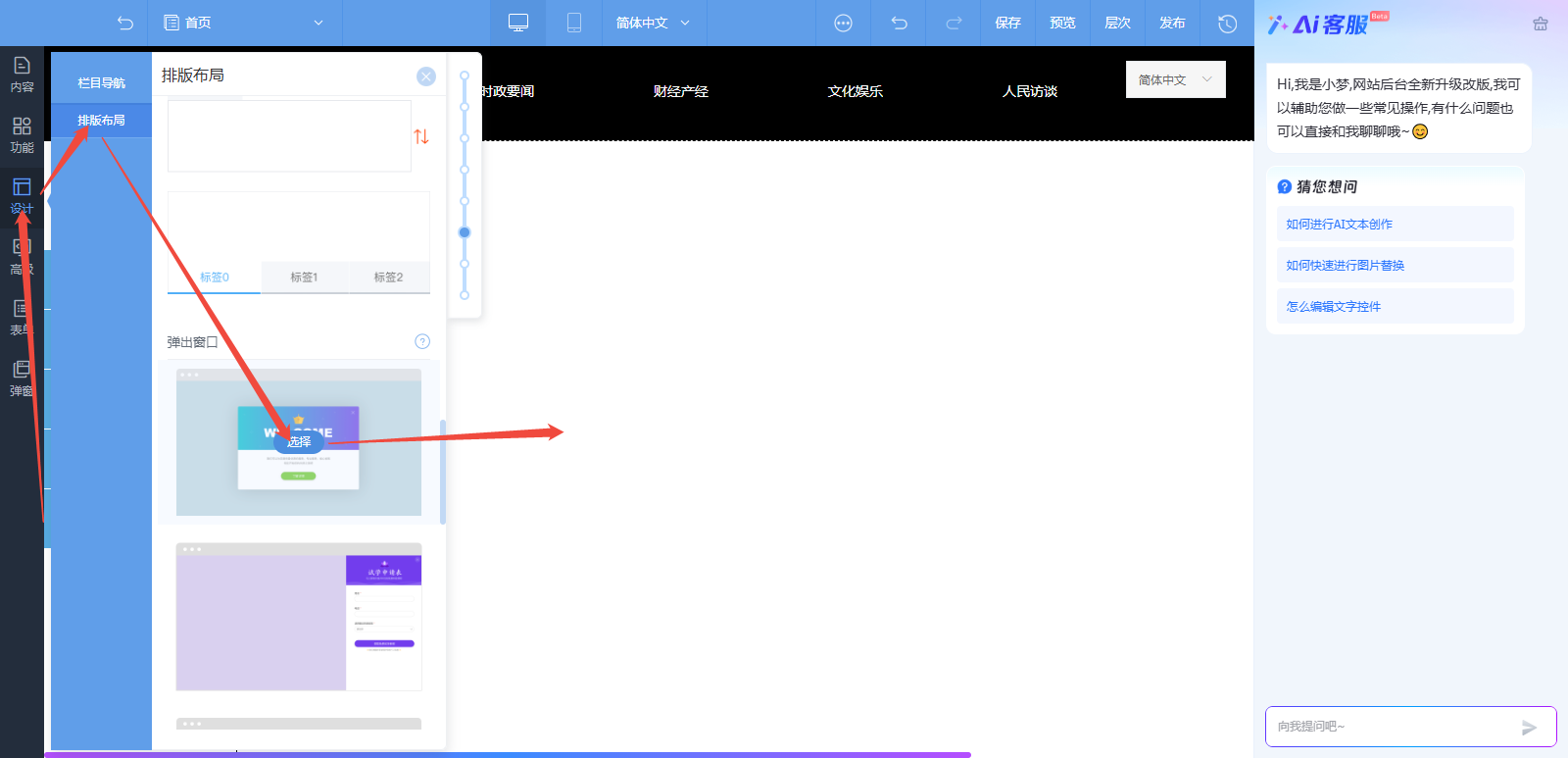Click the 猜您想问 question mark icon
Screen dimensions: 1568x758
pyautogui.click(x=1284, y=186)
